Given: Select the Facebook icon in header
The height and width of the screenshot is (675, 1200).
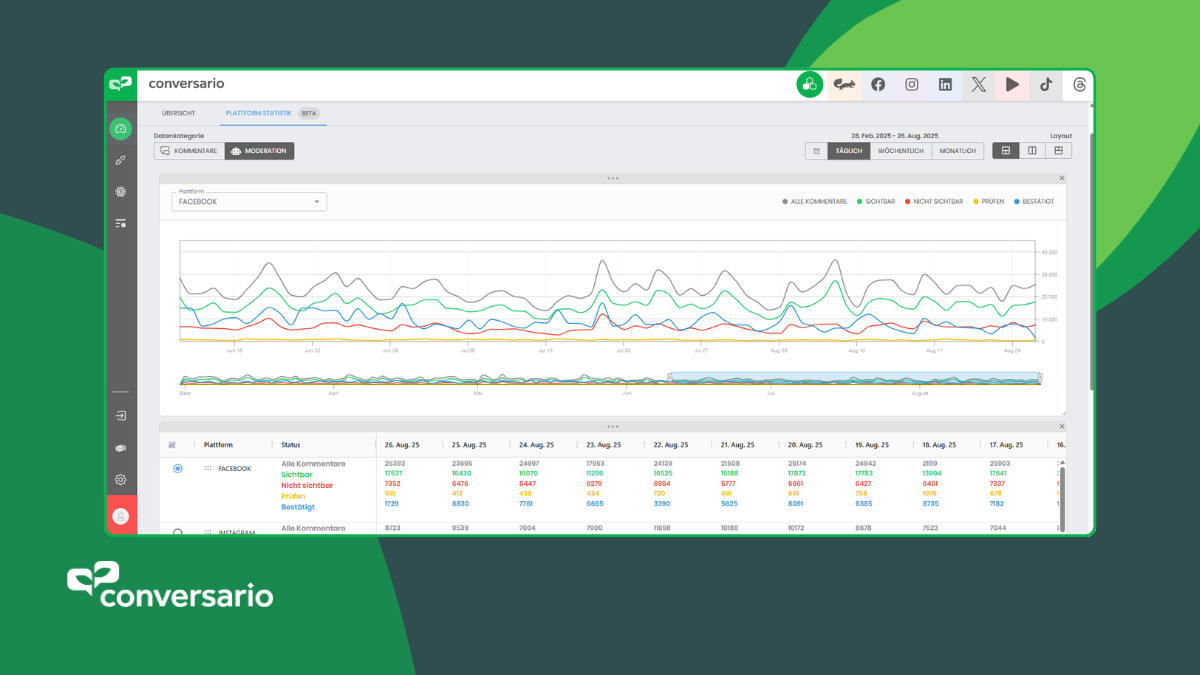Looking at the screenshot, I should click(x=878, y=85).
